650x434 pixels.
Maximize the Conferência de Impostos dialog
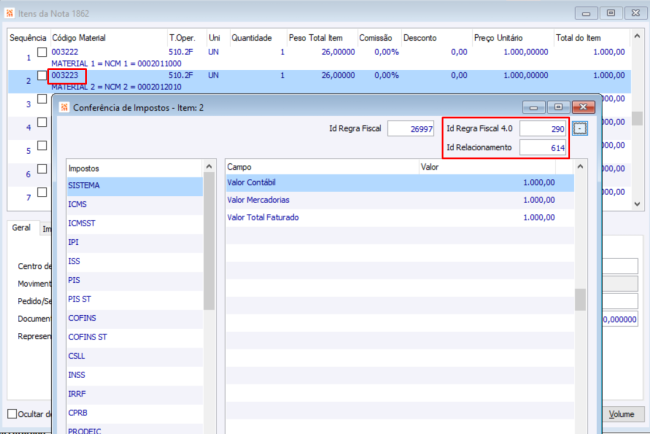tap(557, 107)
